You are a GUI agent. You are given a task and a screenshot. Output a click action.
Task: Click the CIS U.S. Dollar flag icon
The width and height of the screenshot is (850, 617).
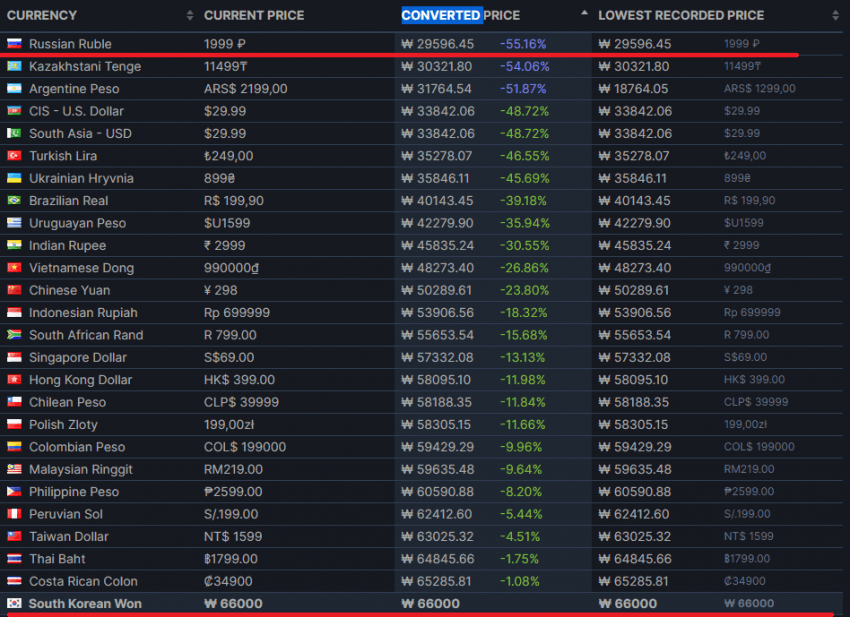click(14, 111)
